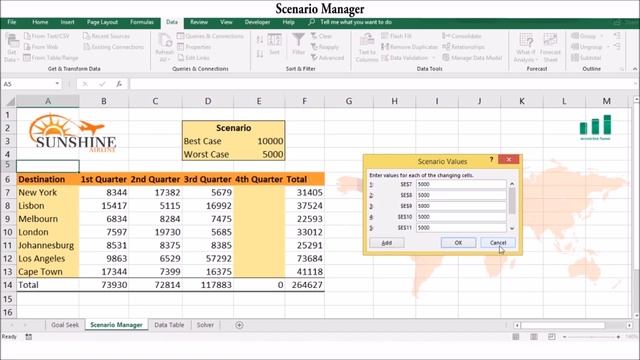Screen dimensions: 640x360
Task: Expand the Ungroup dropdown in Outline
Action: (608, 47)
